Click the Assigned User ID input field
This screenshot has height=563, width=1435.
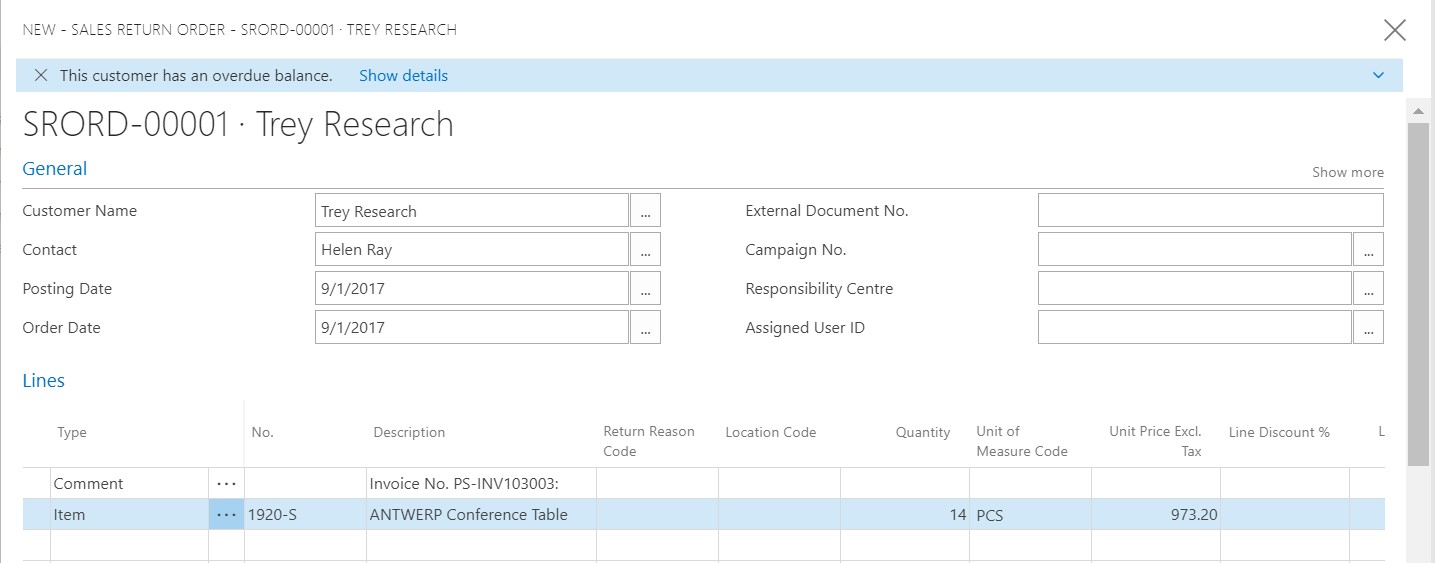tap(1195, 328)
